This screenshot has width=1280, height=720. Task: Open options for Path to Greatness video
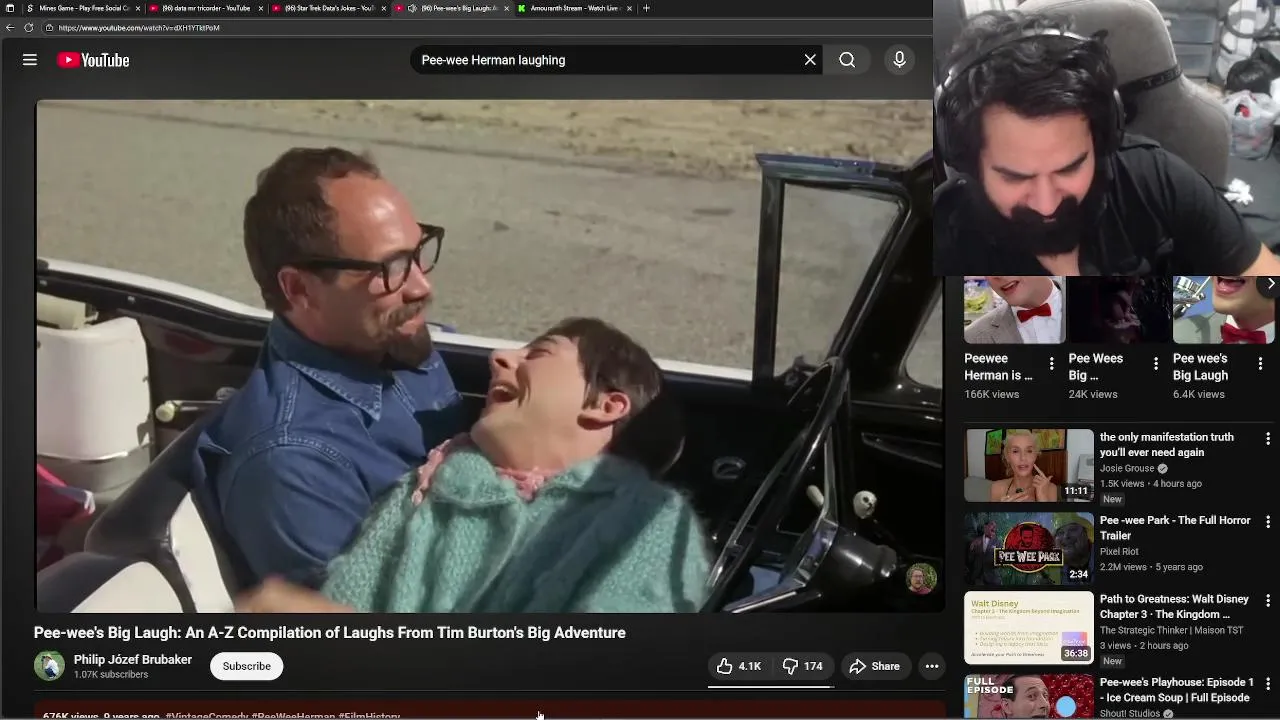tap(1268, 601)
